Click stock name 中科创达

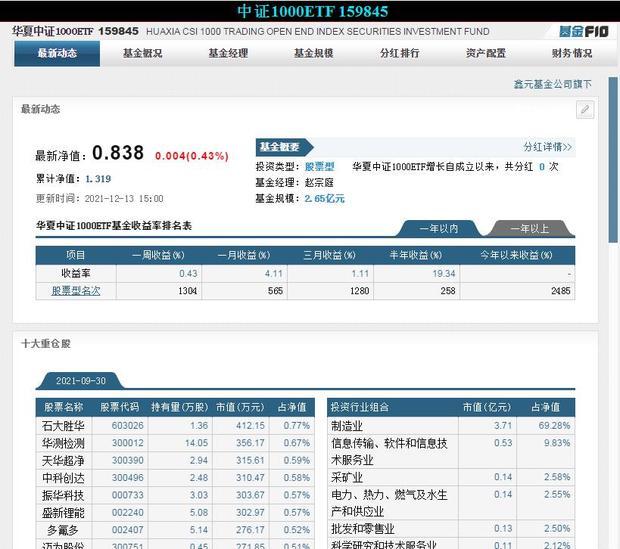click(x=63, y=478)
